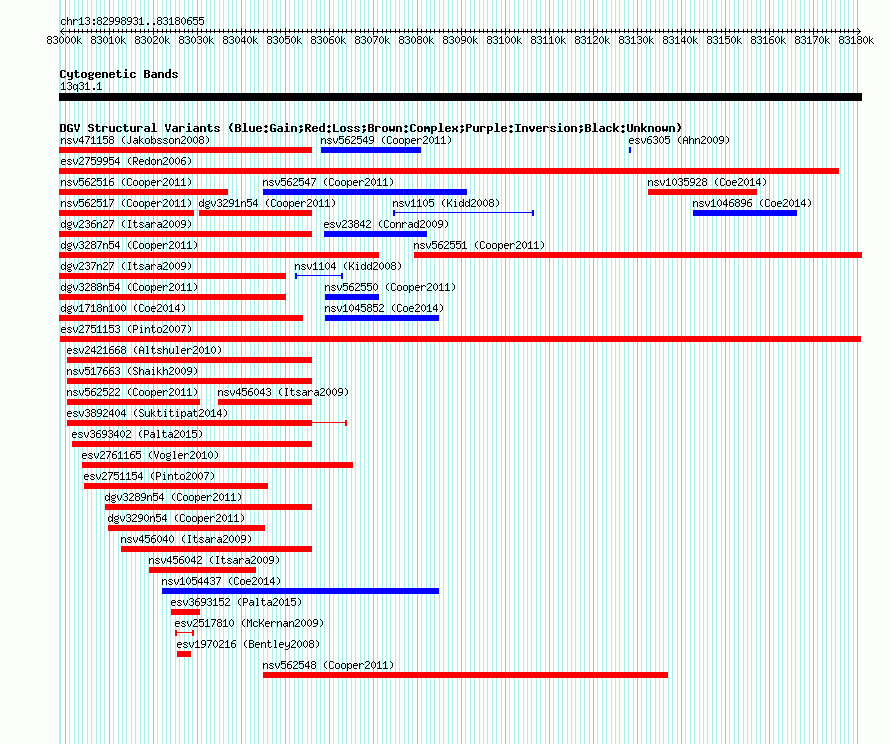Open the esv6305 (Ahn2009) variant label
The width and height of the screenshot is (890, 744).
tap(679, 140)
